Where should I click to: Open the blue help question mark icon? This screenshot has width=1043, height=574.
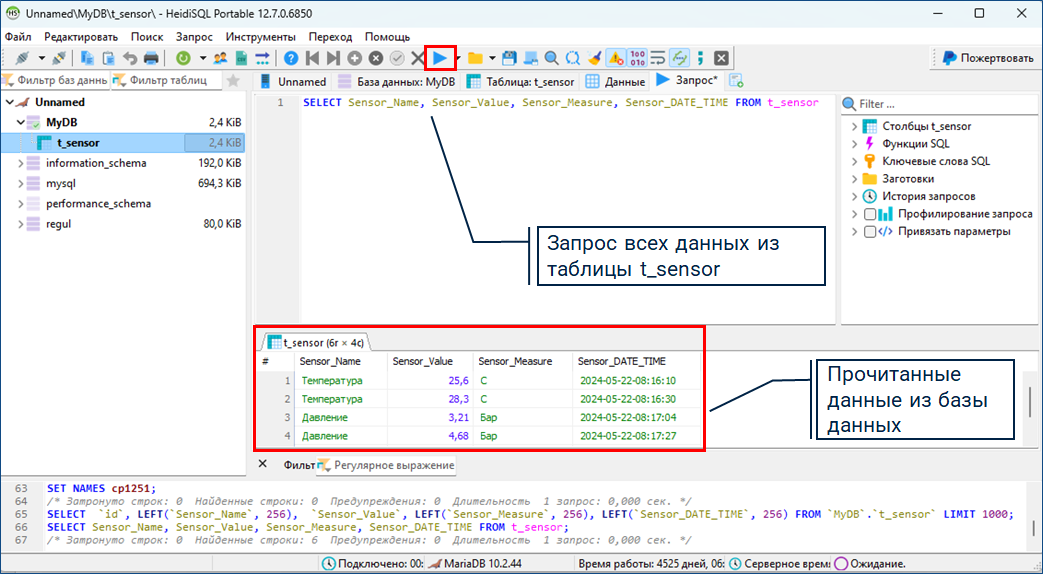pos(291,58)
